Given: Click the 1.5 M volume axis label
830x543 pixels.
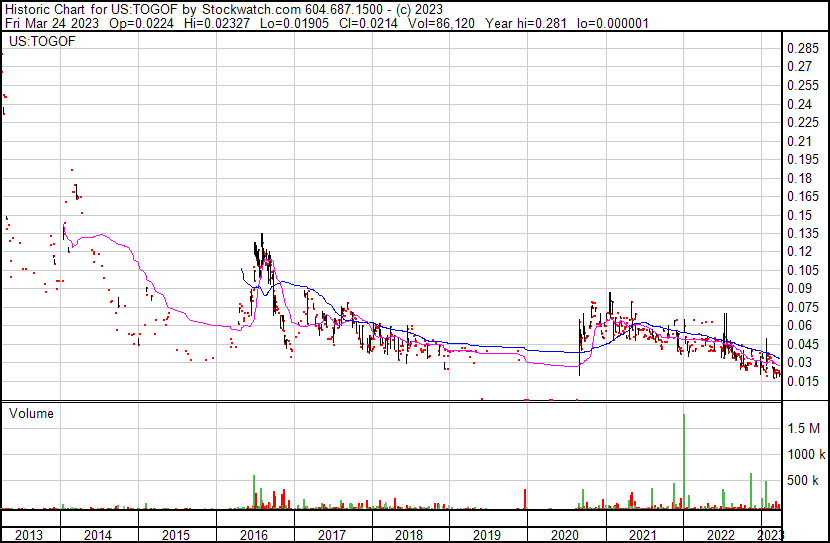Looking at the screenshot, I should 804,428.
